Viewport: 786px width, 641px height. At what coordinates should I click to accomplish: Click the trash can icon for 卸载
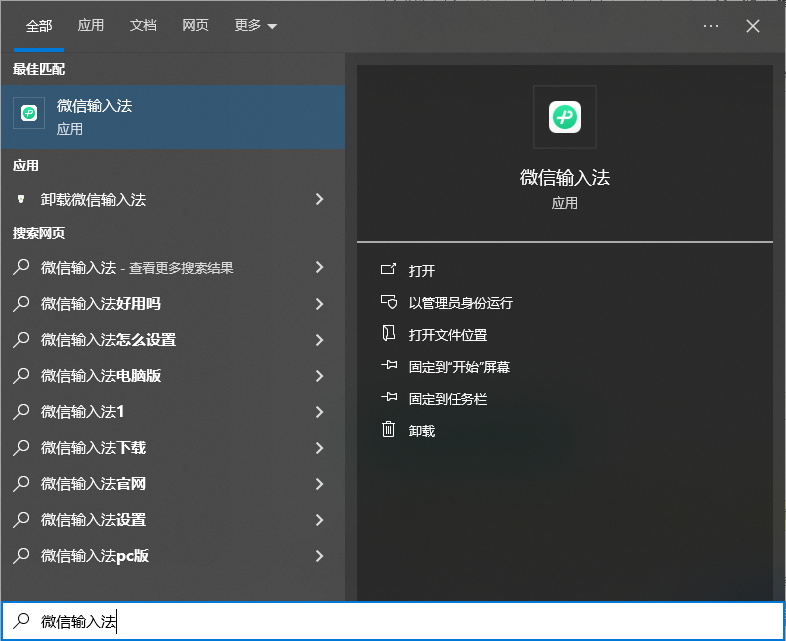pos(388,429)
